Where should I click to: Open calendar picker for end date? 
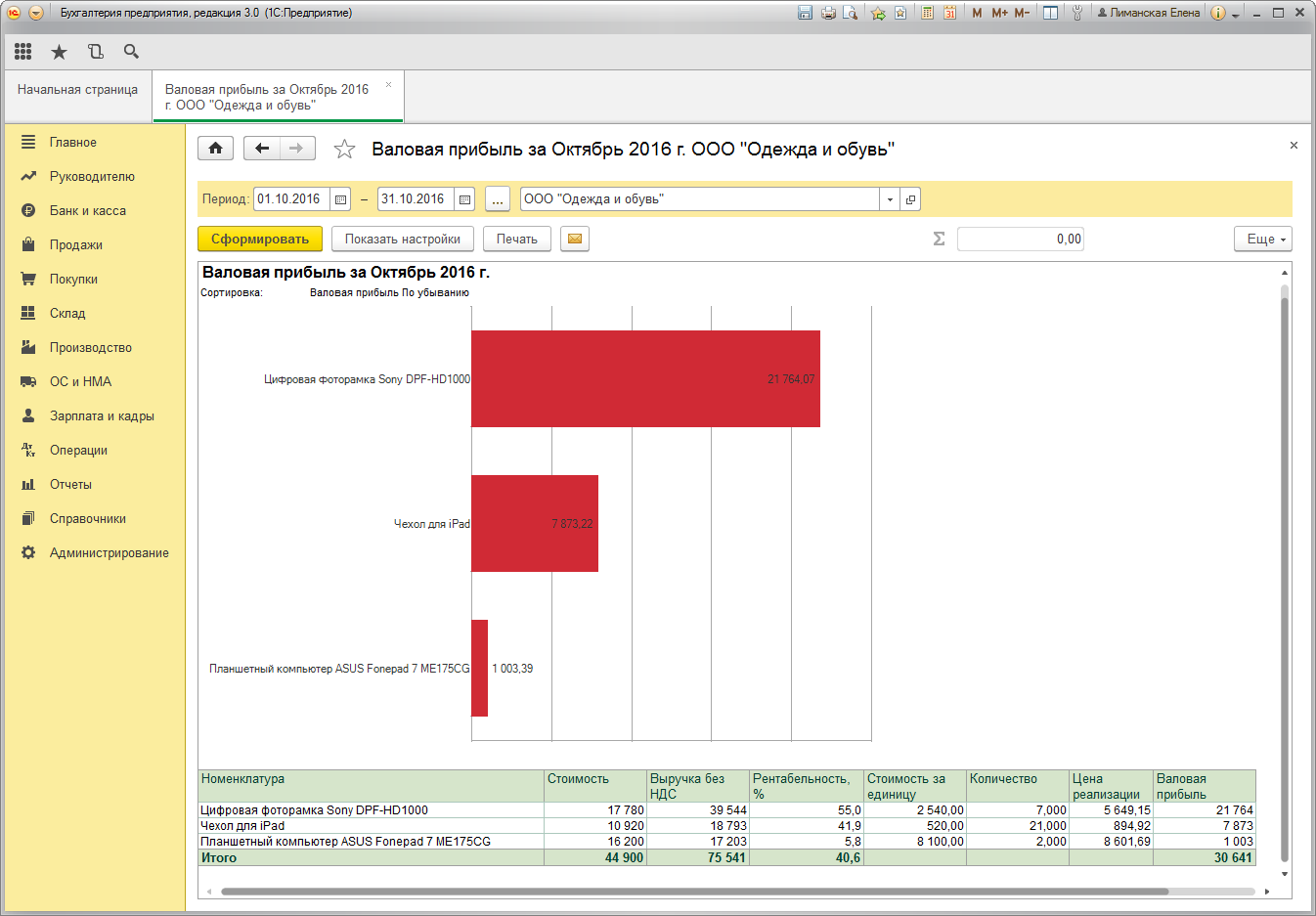[464, 199]
